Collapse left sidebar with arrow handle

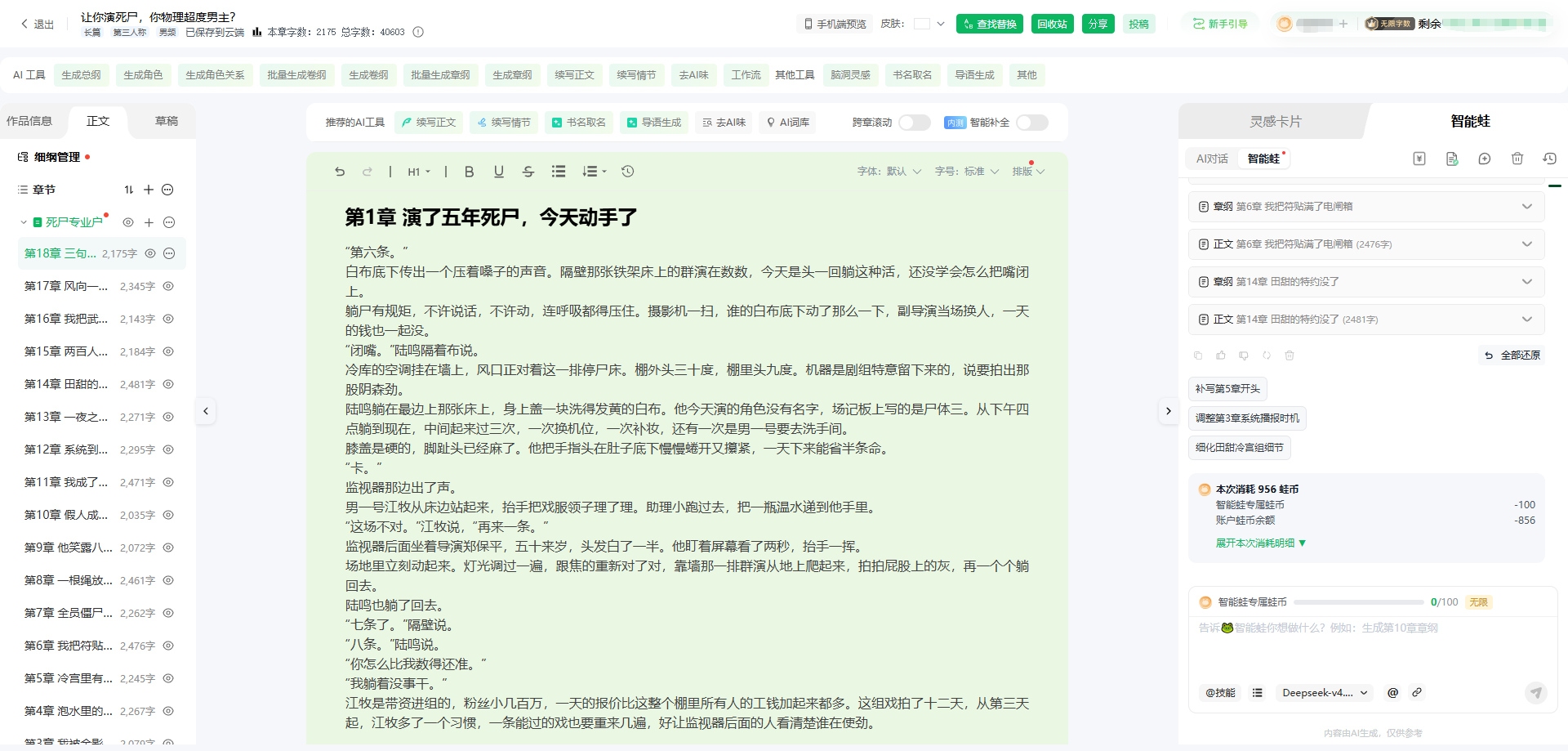(206, 411)
